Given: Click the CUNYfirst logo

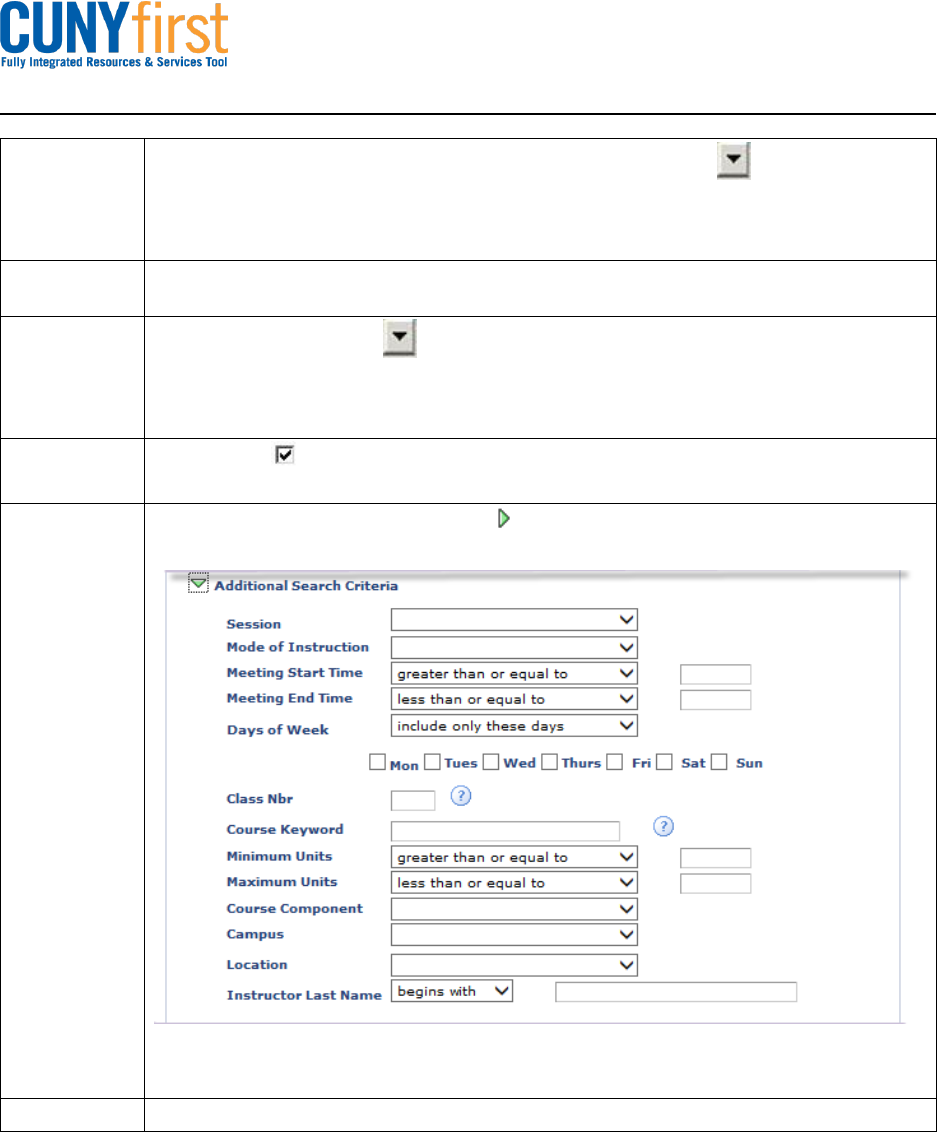Looking at the screenshot, I should (x=114, y=35).
